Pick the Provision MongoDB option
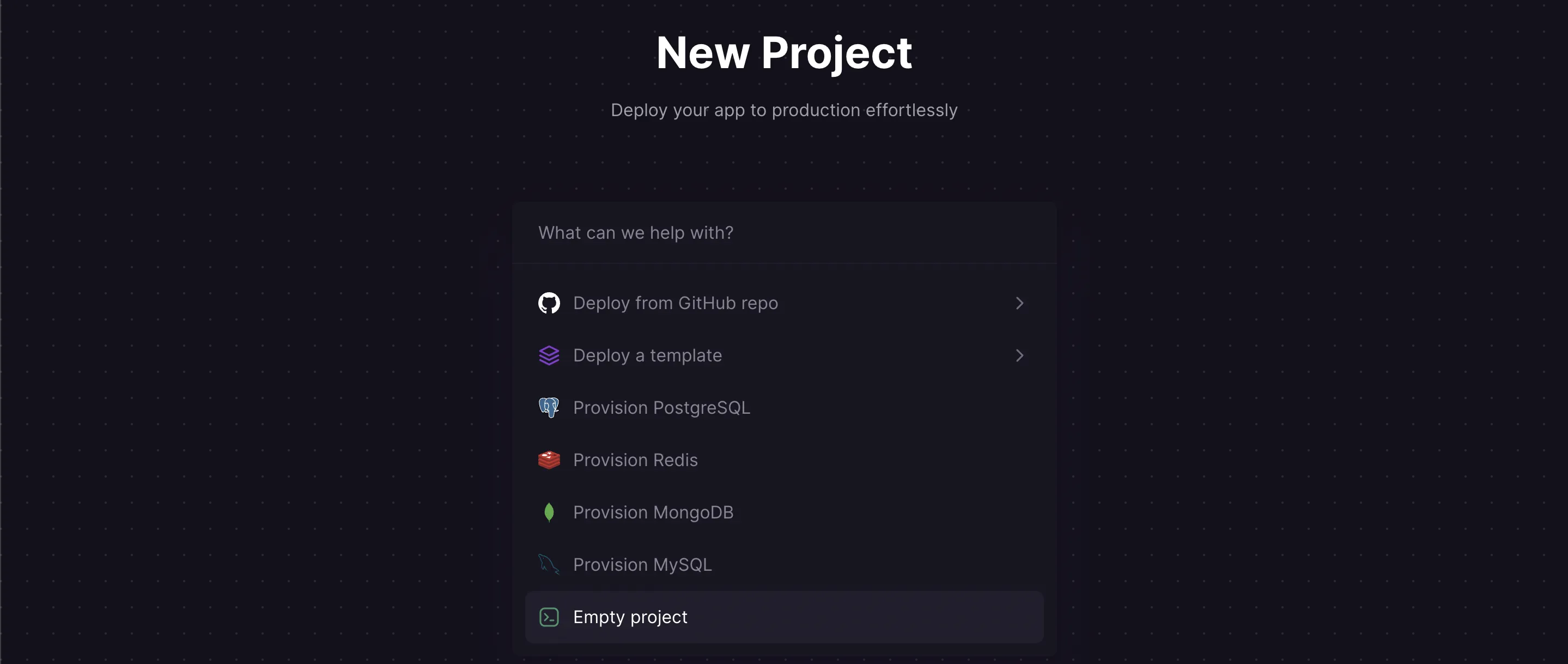This screenshot has width=1568, height=664. (x=653, y=512)
